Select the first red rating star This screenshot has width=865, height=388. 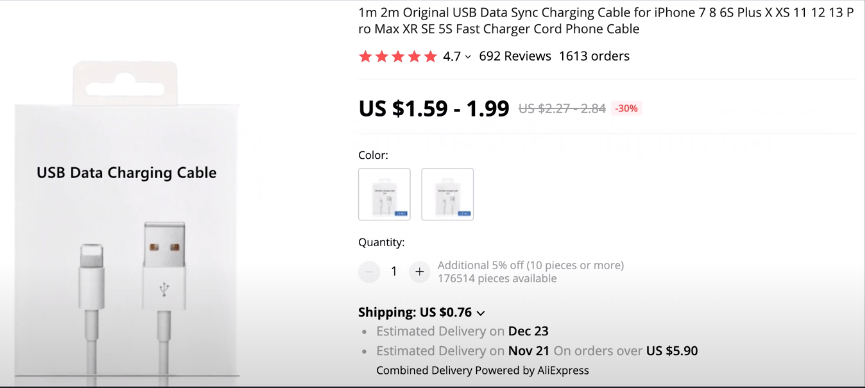tap(365, 56)
